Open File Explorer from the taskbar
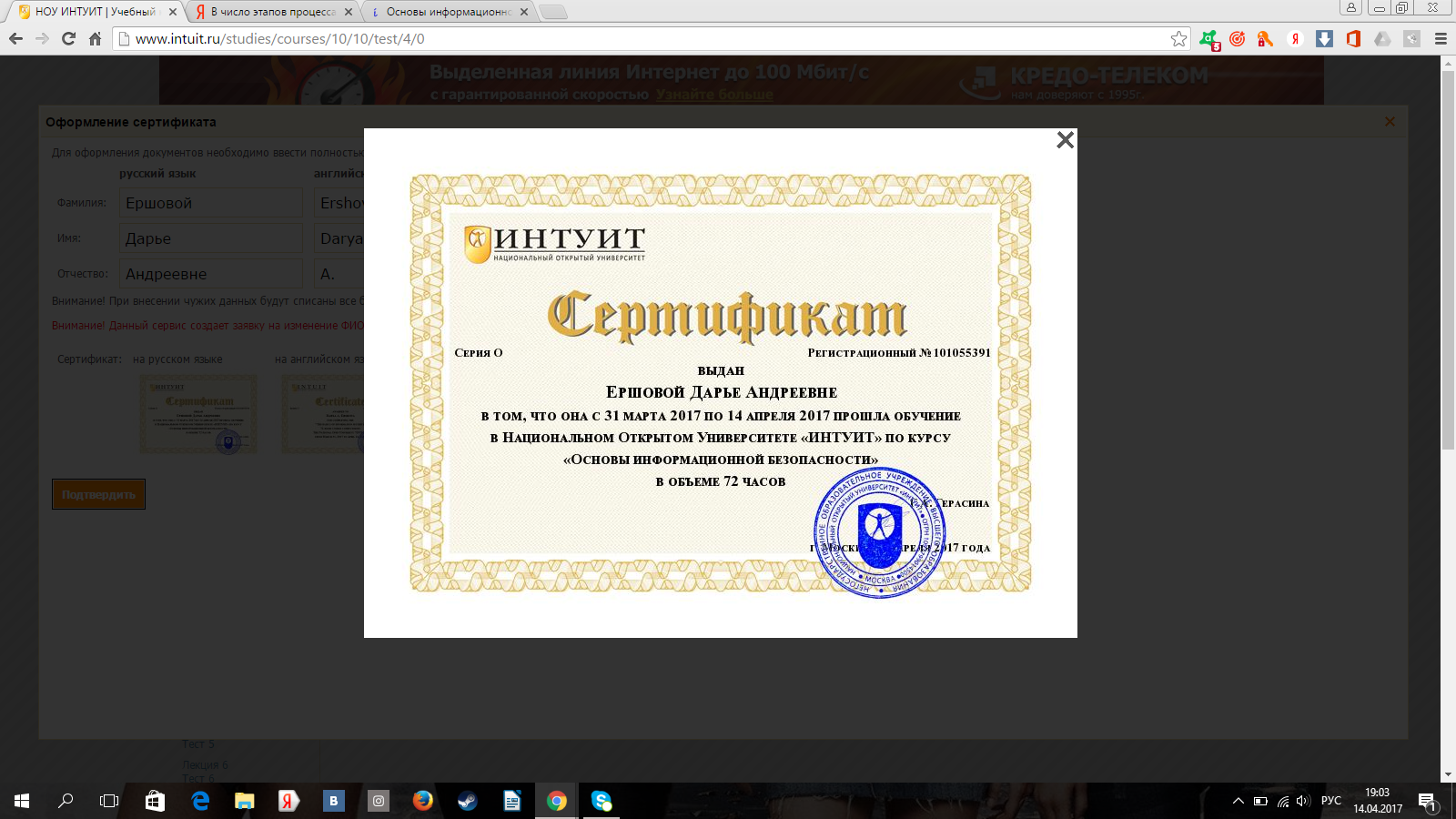 [245, 801]
